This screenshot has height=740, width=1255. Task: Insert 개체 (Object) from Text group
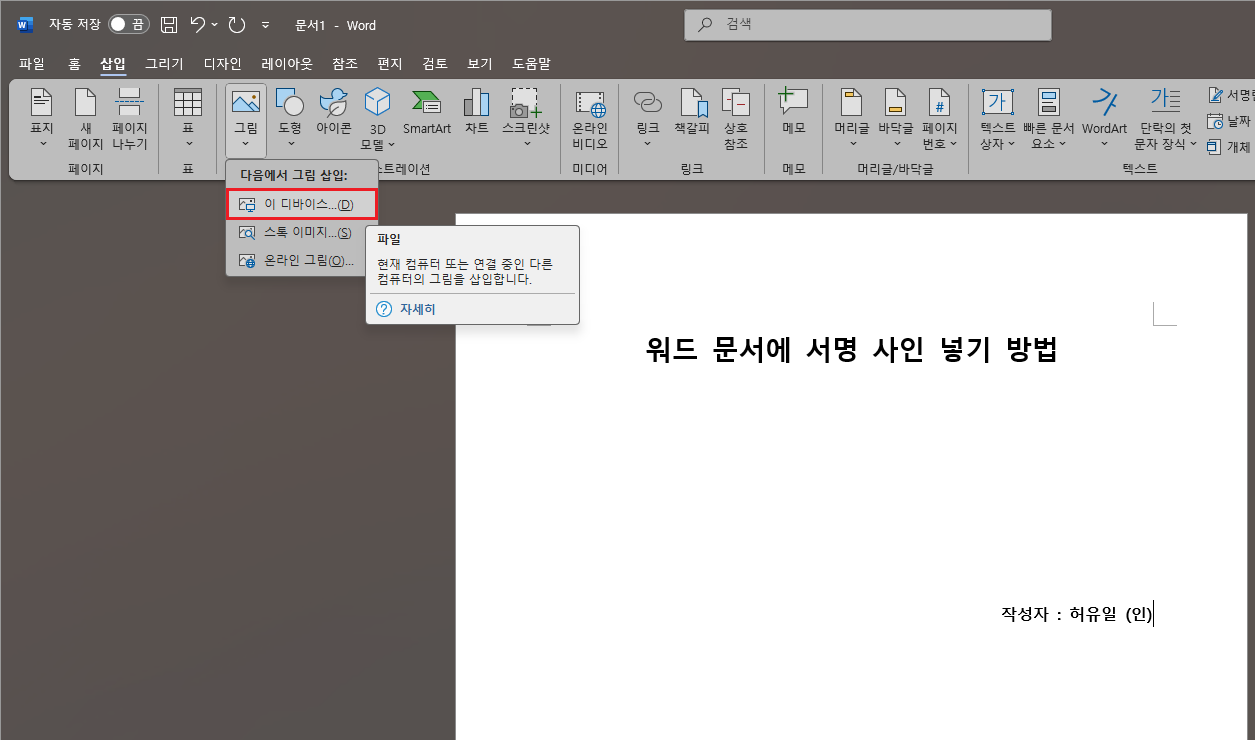(x=1229, y=147)
